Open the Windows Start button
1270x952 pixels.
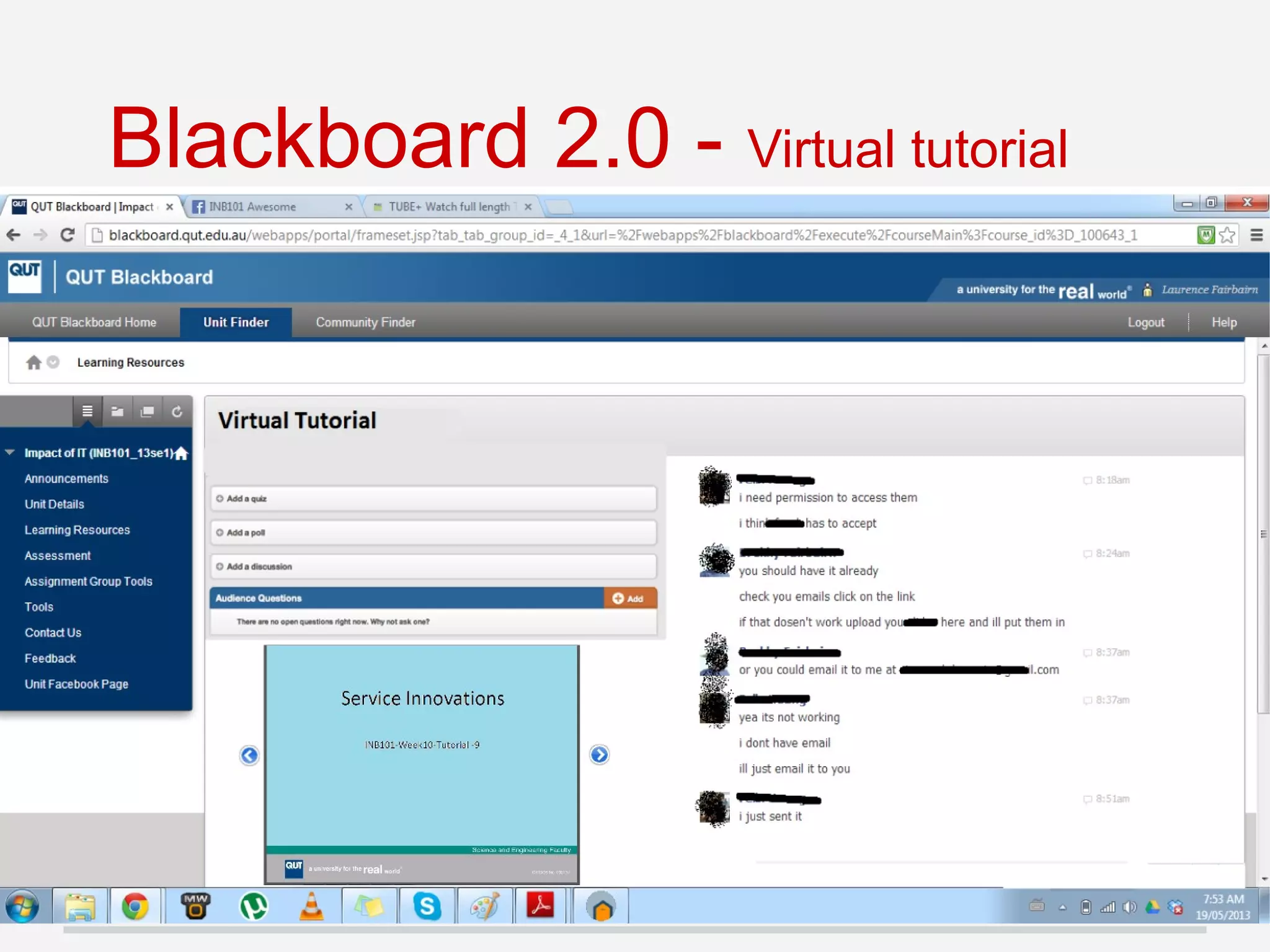tap(22, 907)
